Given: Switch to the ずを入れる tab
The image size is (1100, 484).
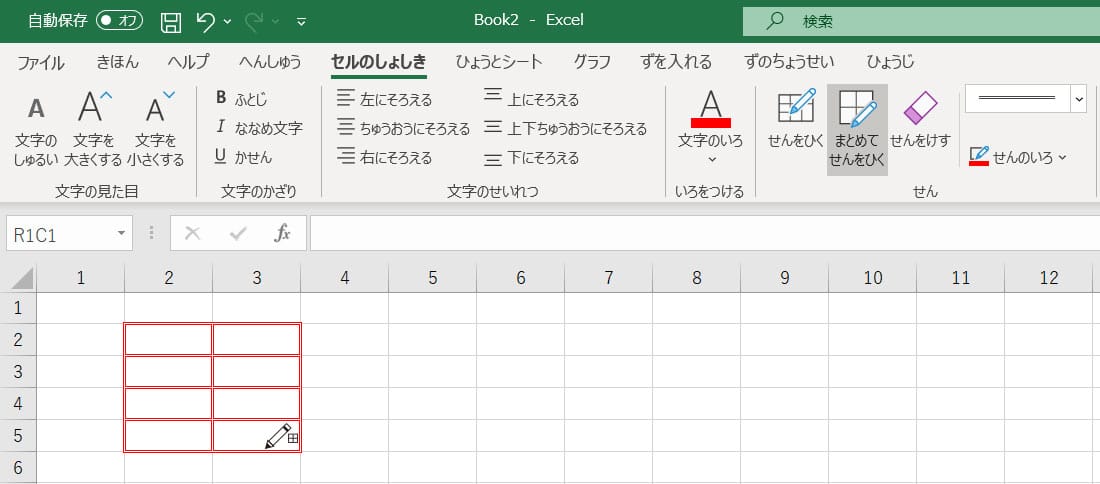Looking at the screenshot, I should (x=676, y=62).
